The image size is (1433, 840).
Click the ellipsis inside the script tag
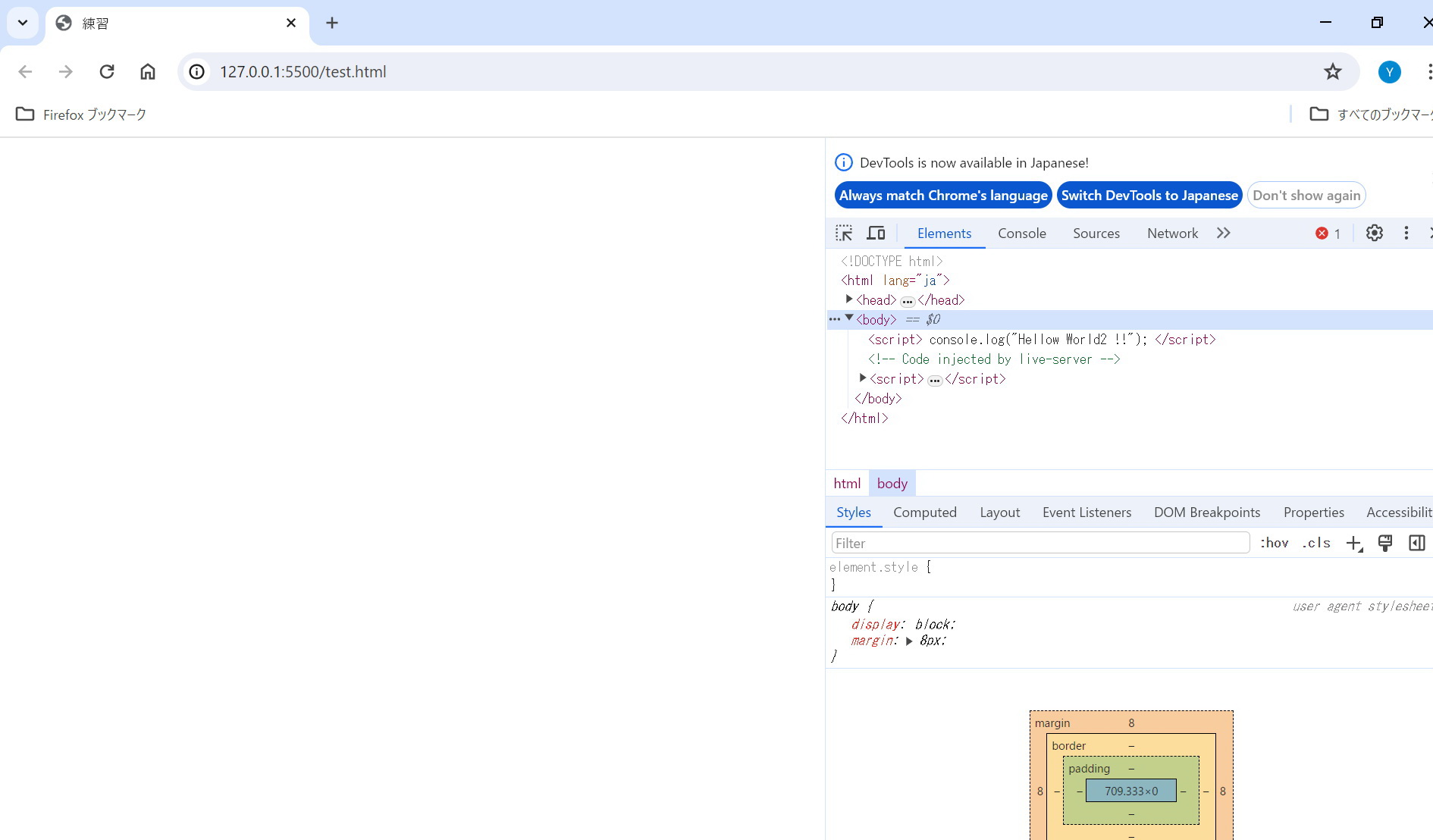[x=935, y=381]
